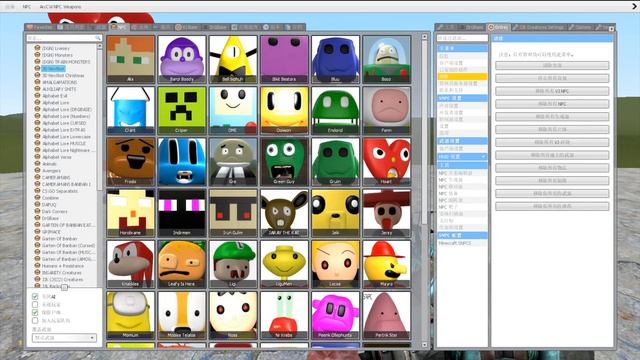Open the left DrGBase spawn tab
640x360 pixels.
pyautogui.click(x=215, y=27)
